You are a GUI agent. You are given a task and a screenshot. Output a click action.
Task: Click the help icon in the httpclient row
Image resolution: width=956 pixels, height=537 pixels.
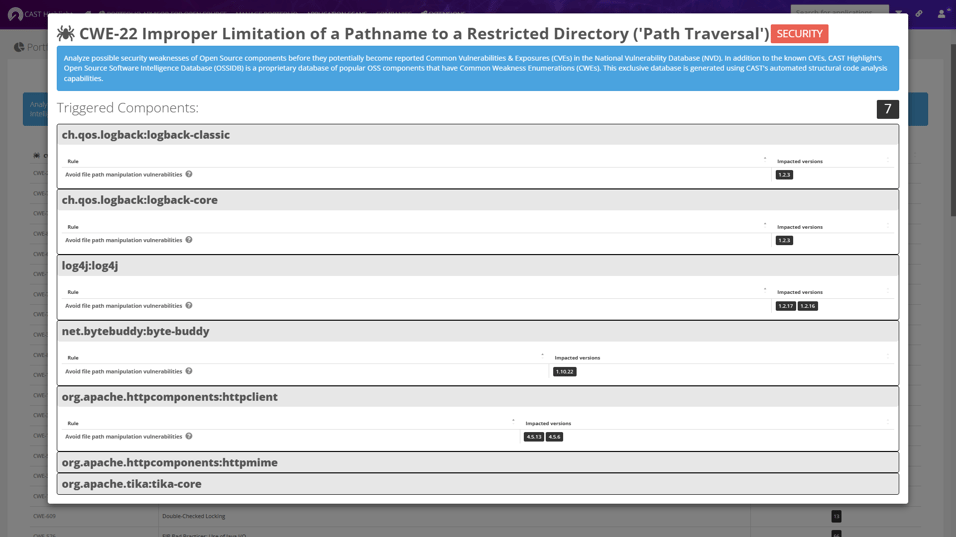[x=189, y=436]
